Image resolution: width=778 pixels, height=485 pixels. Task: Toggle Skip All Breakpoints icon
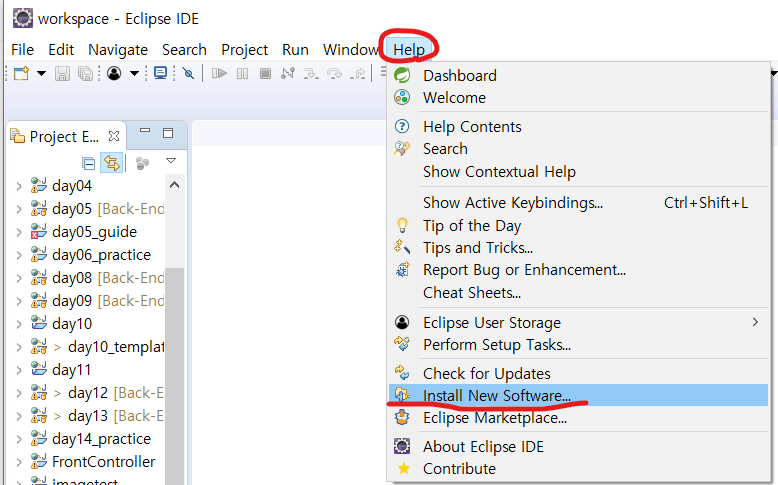[x=188, y=74]
